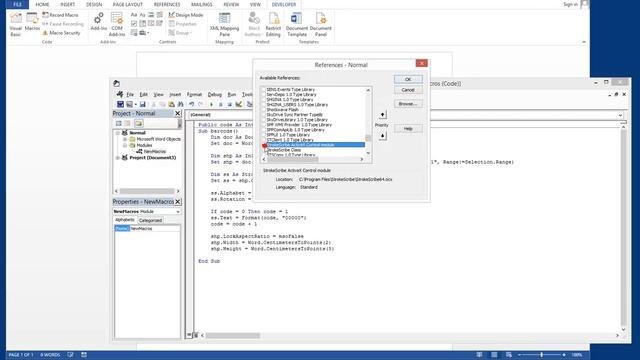Check the Shockwave Flash reference

pos(264,109)
